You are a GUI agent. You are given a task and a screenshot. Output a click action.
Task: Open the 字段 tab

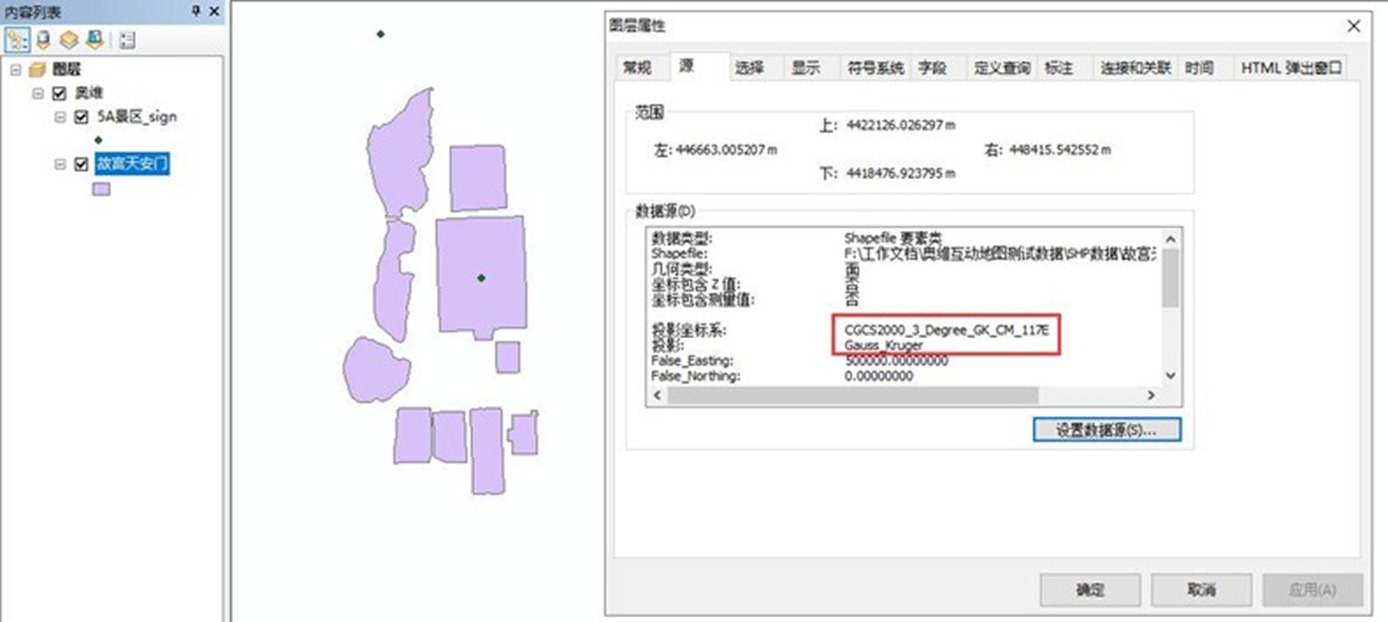coord(932,68)
